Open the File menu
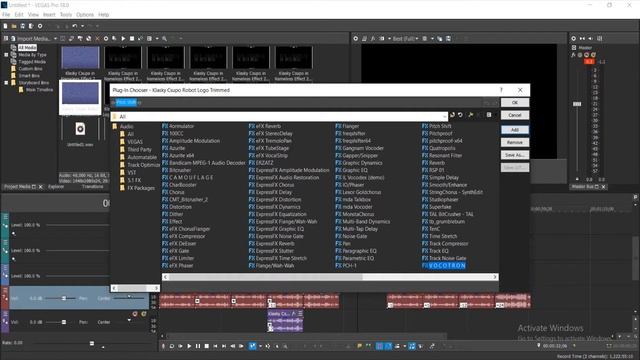 click(x=6, y=15)
